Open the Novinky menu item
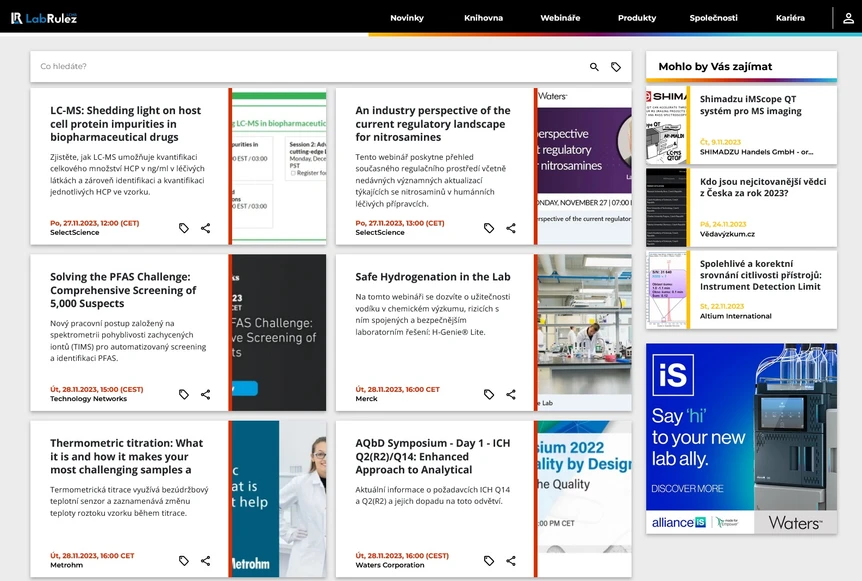Image resolution: width=862 pixels, height=581 pixels. [407, 18]
